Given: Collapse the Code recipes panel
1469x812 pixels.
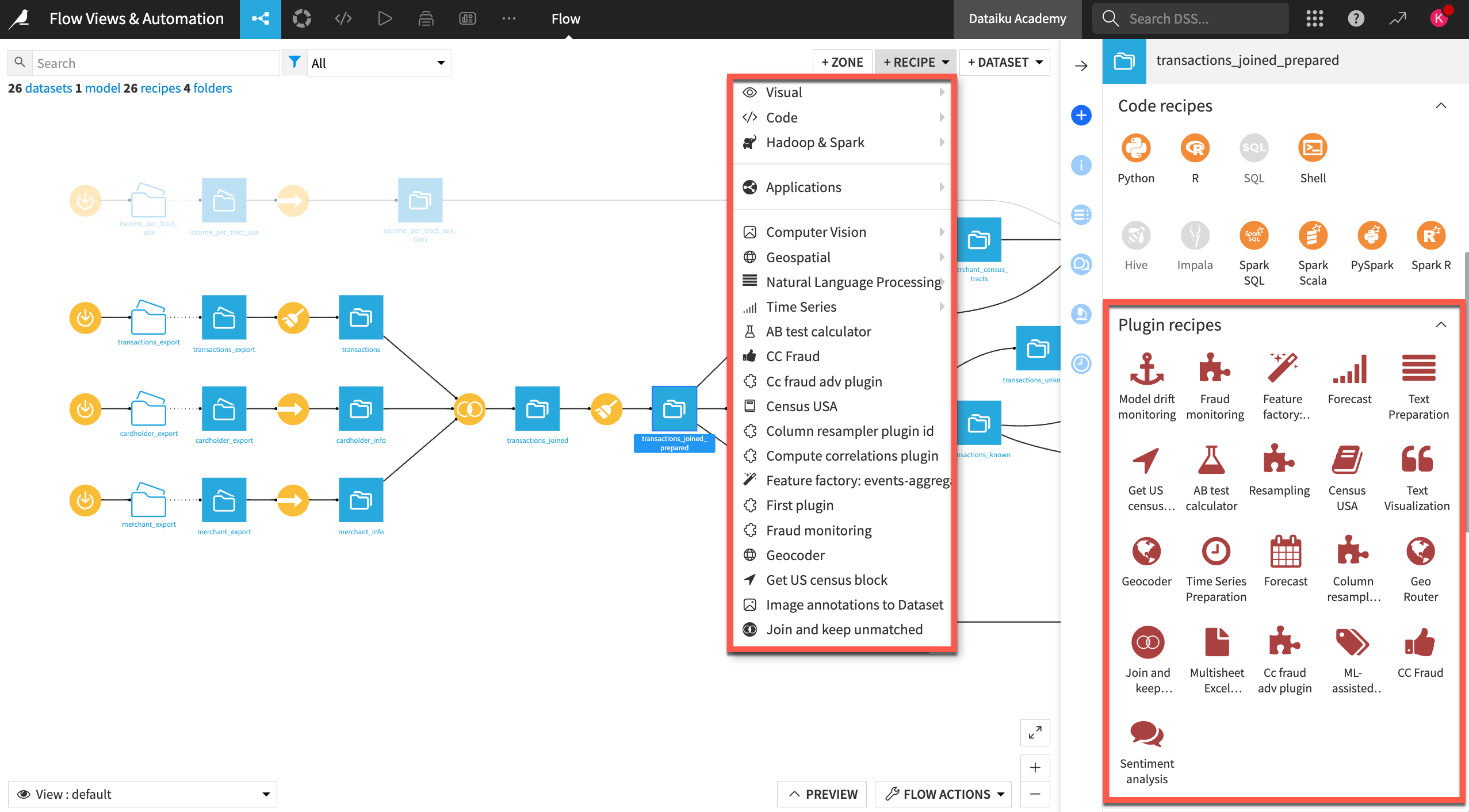Looking at the screenshot, I should click(1441, 104).
